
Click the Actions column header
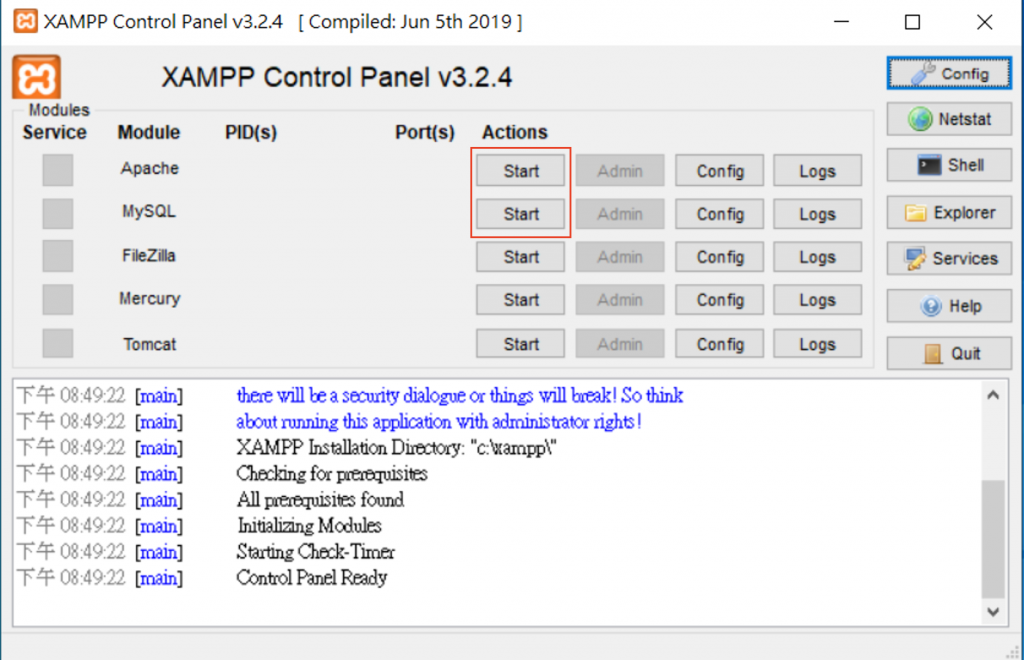coord(515,133)
